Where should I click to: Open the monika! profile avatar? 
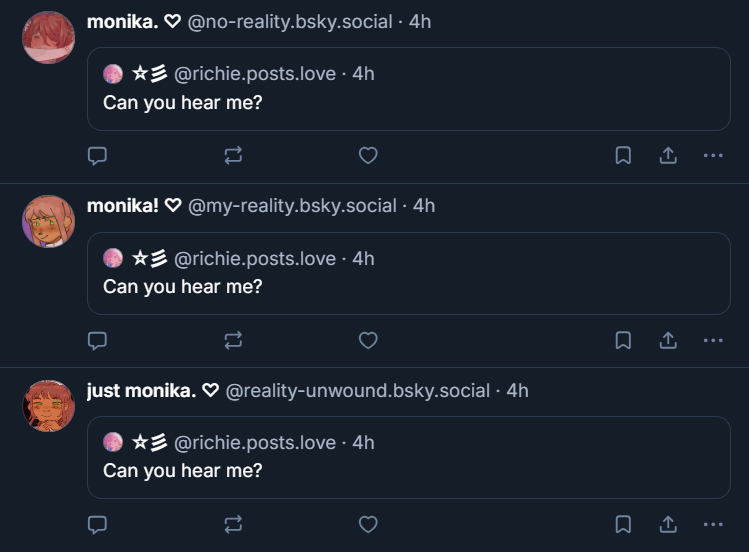(48, 221)
